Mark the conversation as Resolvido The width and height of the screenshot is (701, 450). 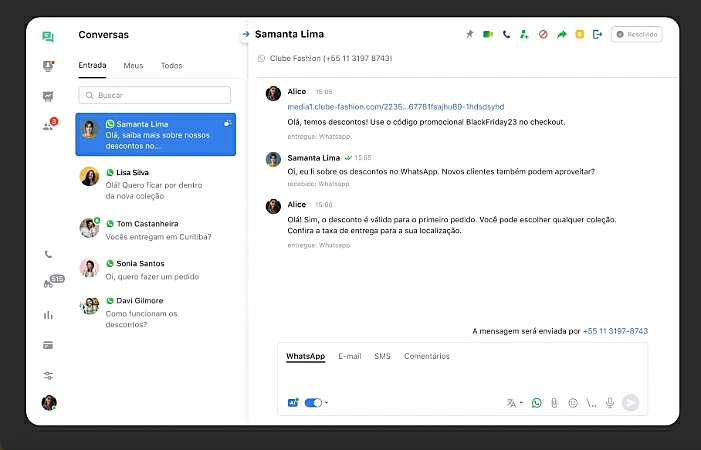(x=637, y=34)
